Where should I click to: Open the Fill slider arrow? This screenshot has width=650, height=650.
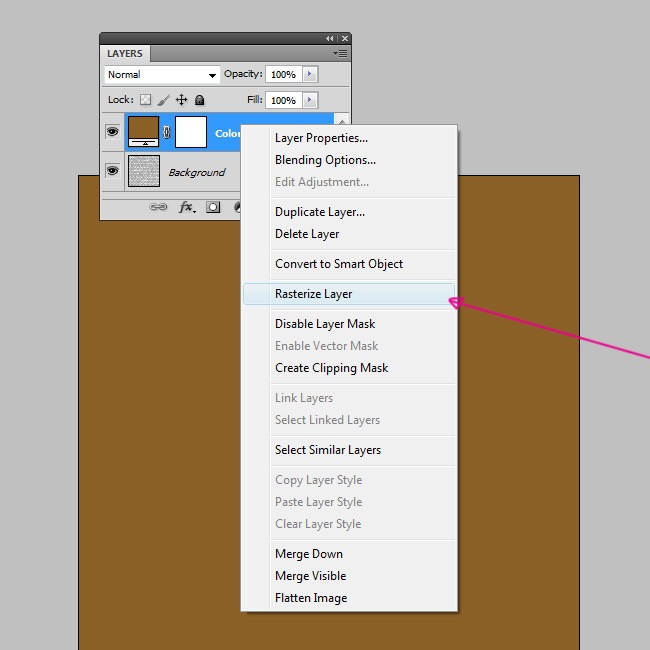click(x=310, y=100)
